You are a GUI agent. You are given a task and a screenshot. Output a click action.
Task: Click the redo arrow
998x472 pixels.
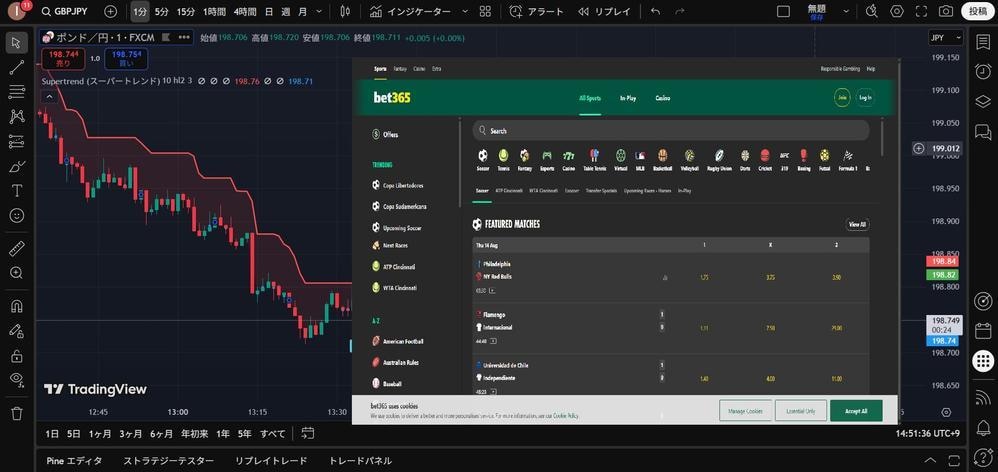[680, 11]
